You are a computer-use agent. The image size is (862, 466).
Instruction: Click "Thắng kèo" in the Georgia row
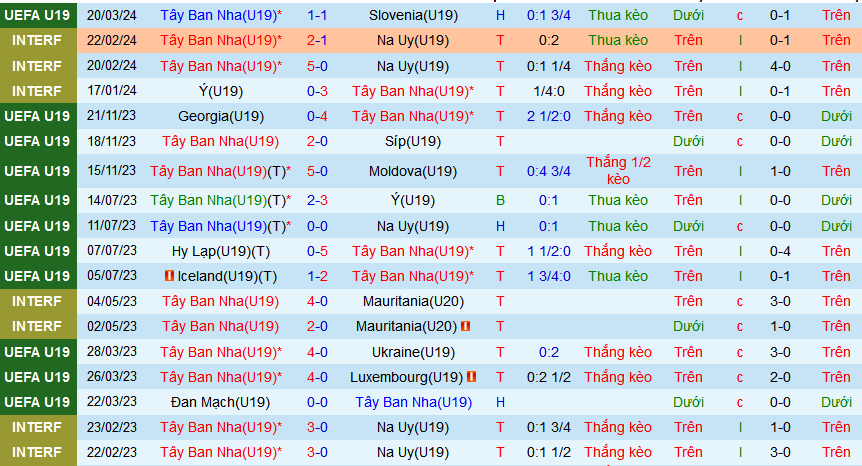point(618,116)
